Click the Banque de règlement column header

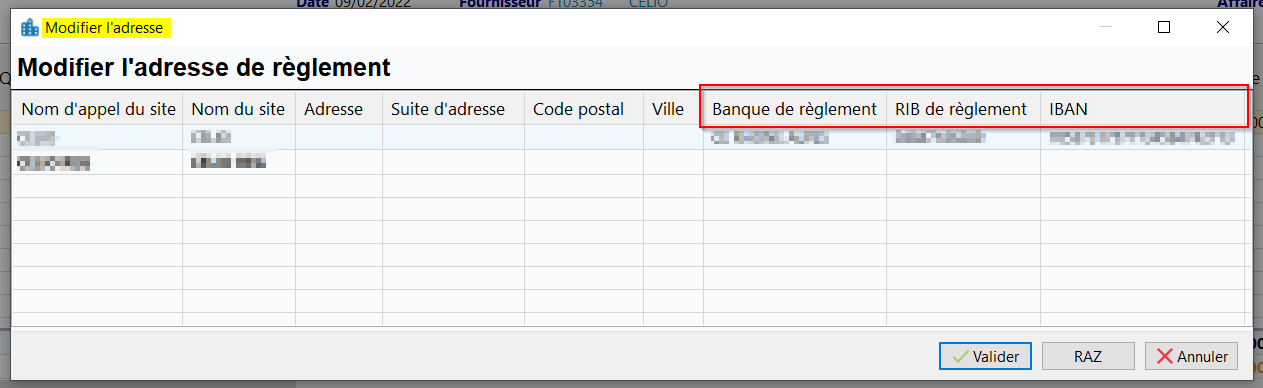(795, 109)
